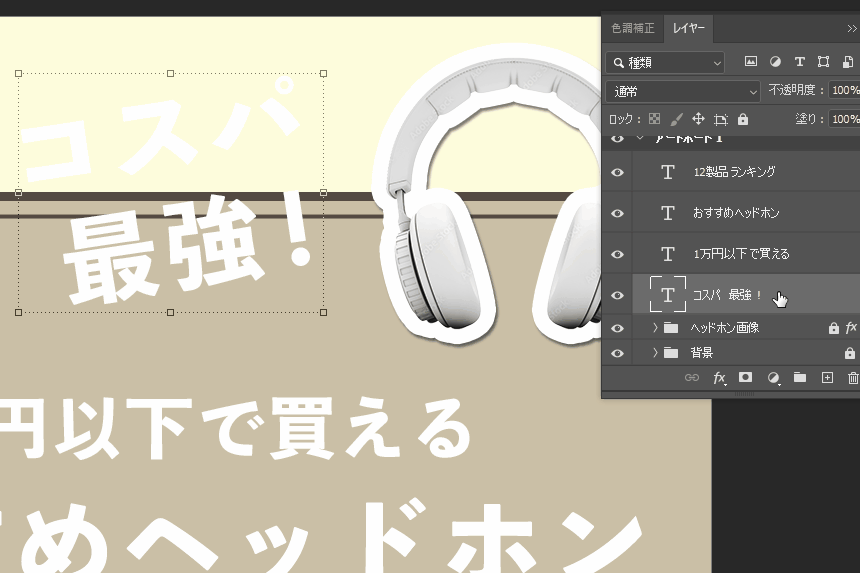Image resolution: width=860 pixels, height=573 pixels.
Task: Click the T thumbnail of 1万円以下で買える
Action: [667, 254]
